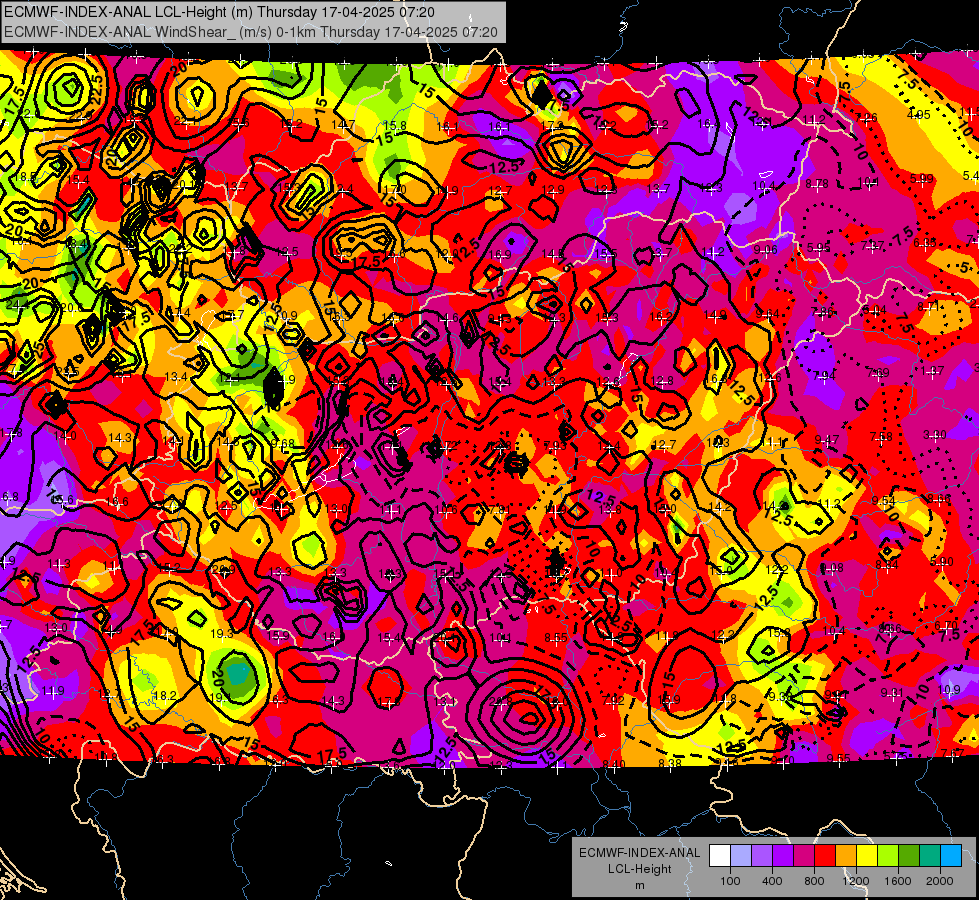Click the sky blue legend swatch

[951, 856]
